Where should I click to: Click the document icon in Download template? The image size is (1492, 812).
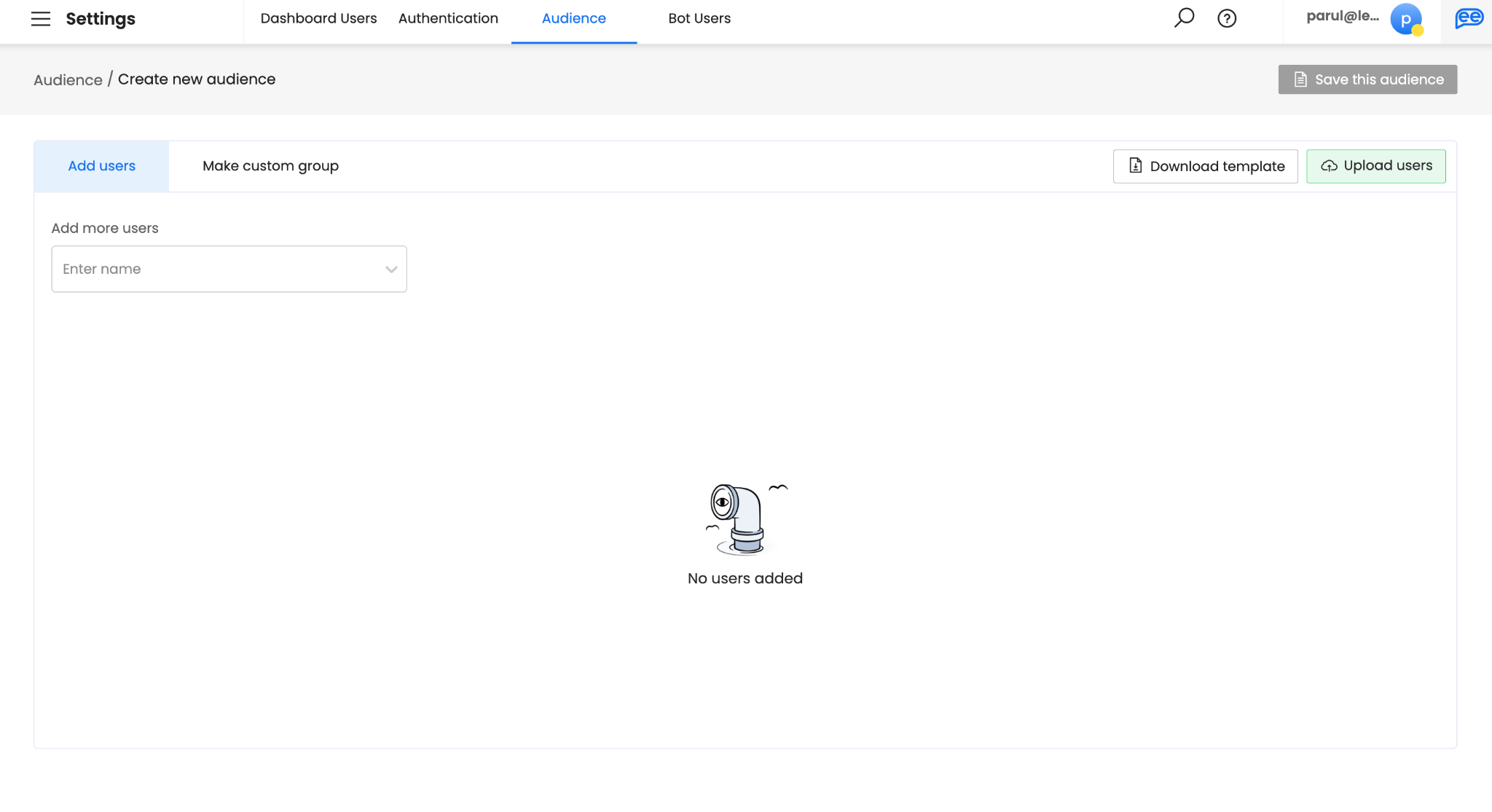(x=1135, y=165)
